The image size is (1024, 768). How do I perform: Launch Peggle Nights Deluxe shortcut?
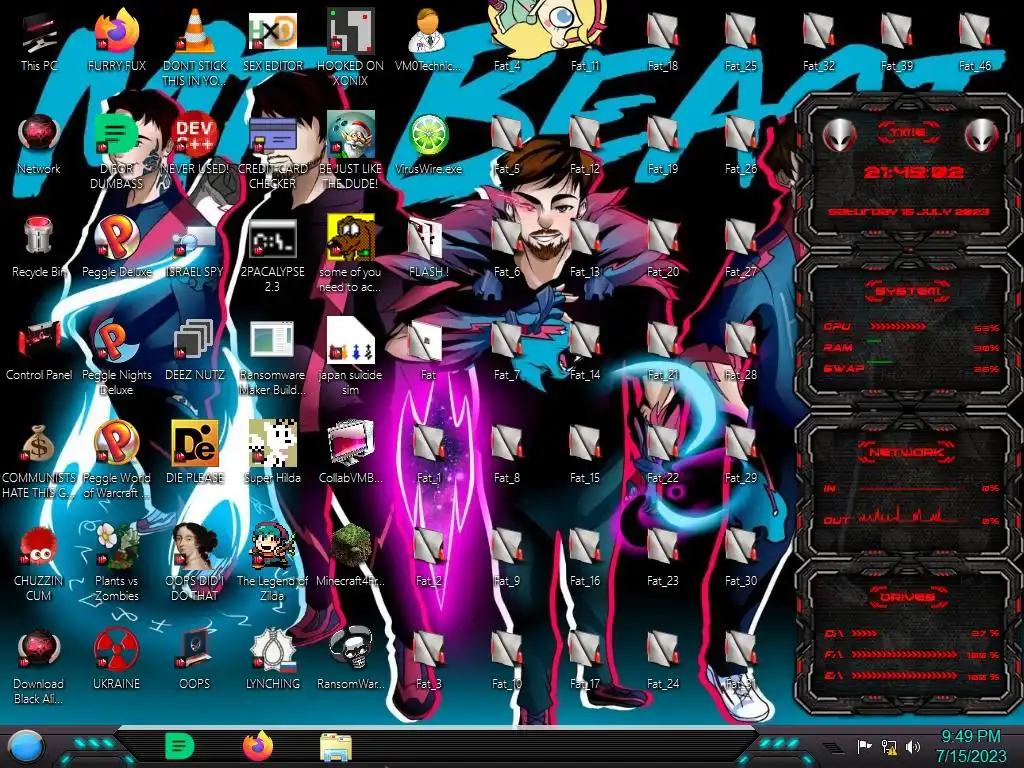coord(117,357)
